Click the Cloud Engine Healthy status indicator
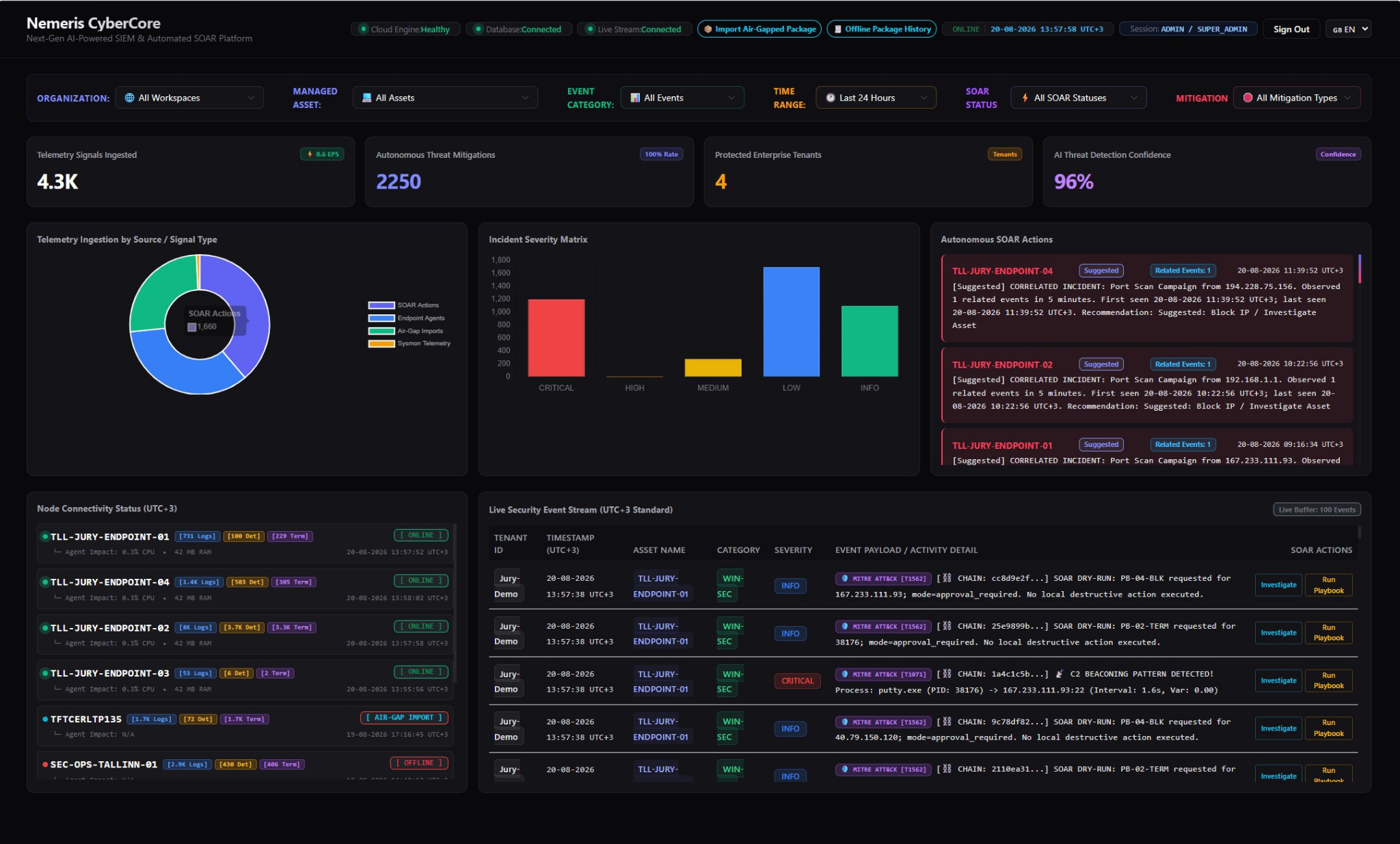 pos(404,29)
